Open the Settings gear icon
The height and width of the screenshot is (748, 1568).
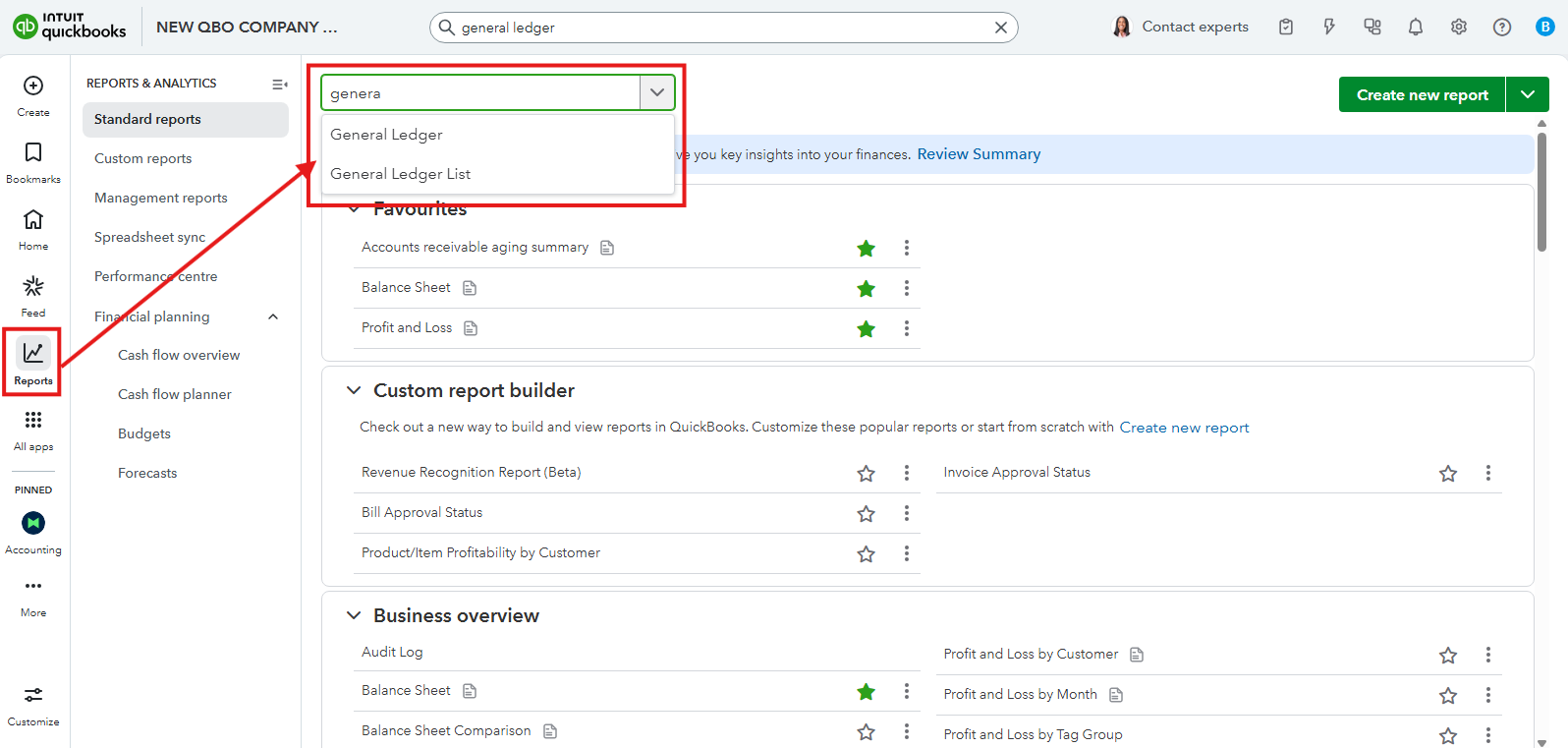(1458, 28)
